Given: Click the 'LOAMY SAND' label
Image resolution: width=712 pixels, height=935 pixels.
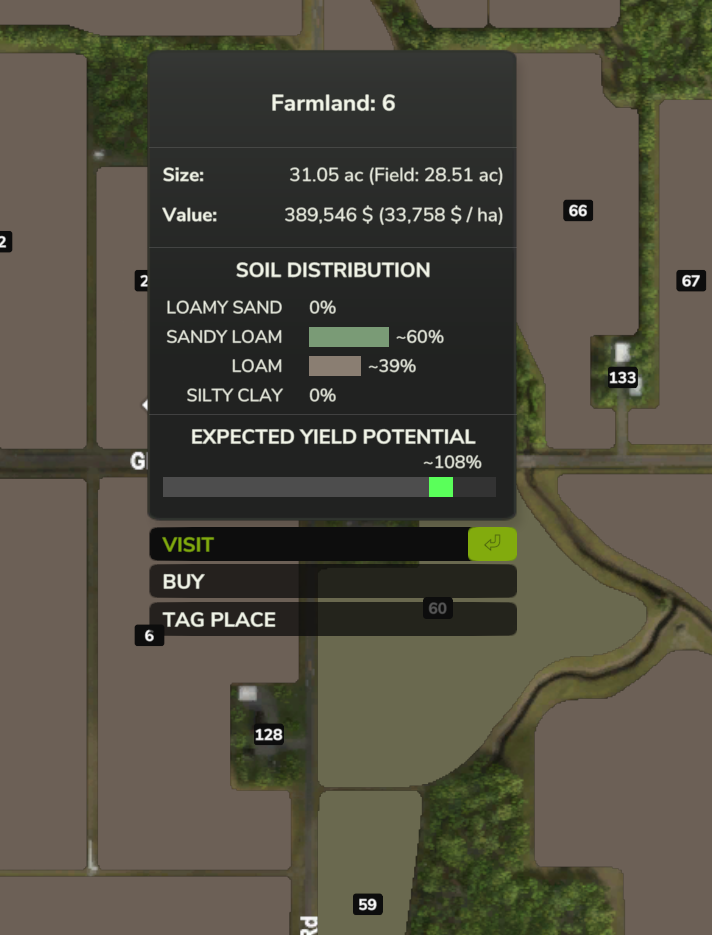Looking at the screenshot, I should (x=224, y=308).
